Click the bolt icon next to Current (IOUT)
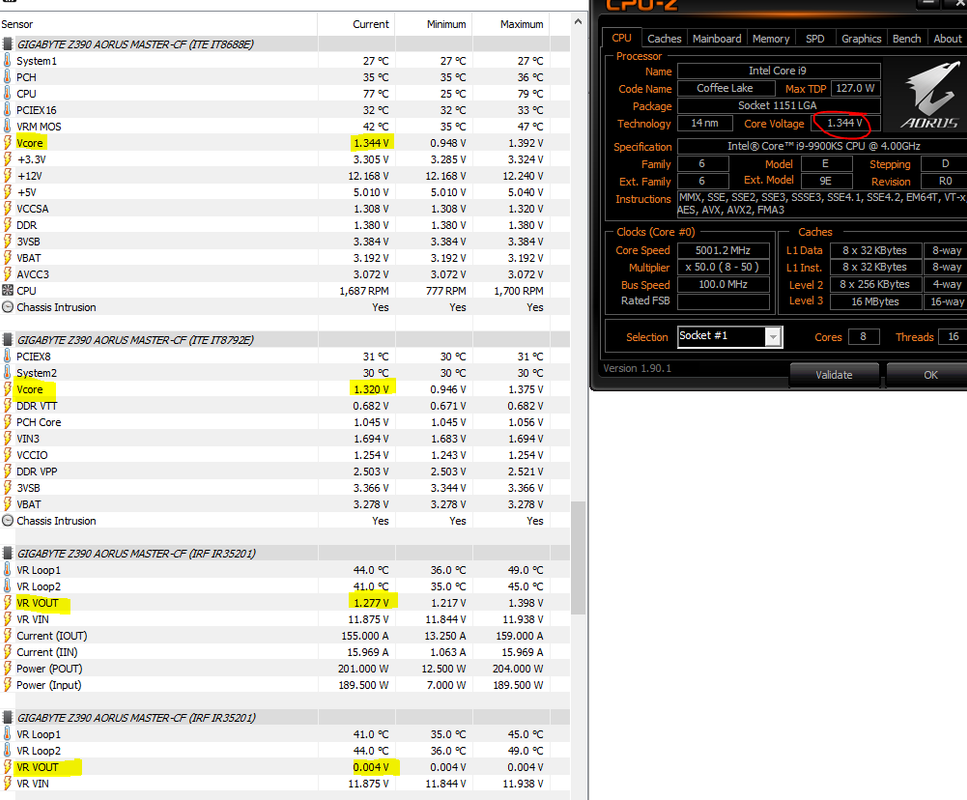Image resolution: width=967 pixels, height=800 pixels. (7, 636)
